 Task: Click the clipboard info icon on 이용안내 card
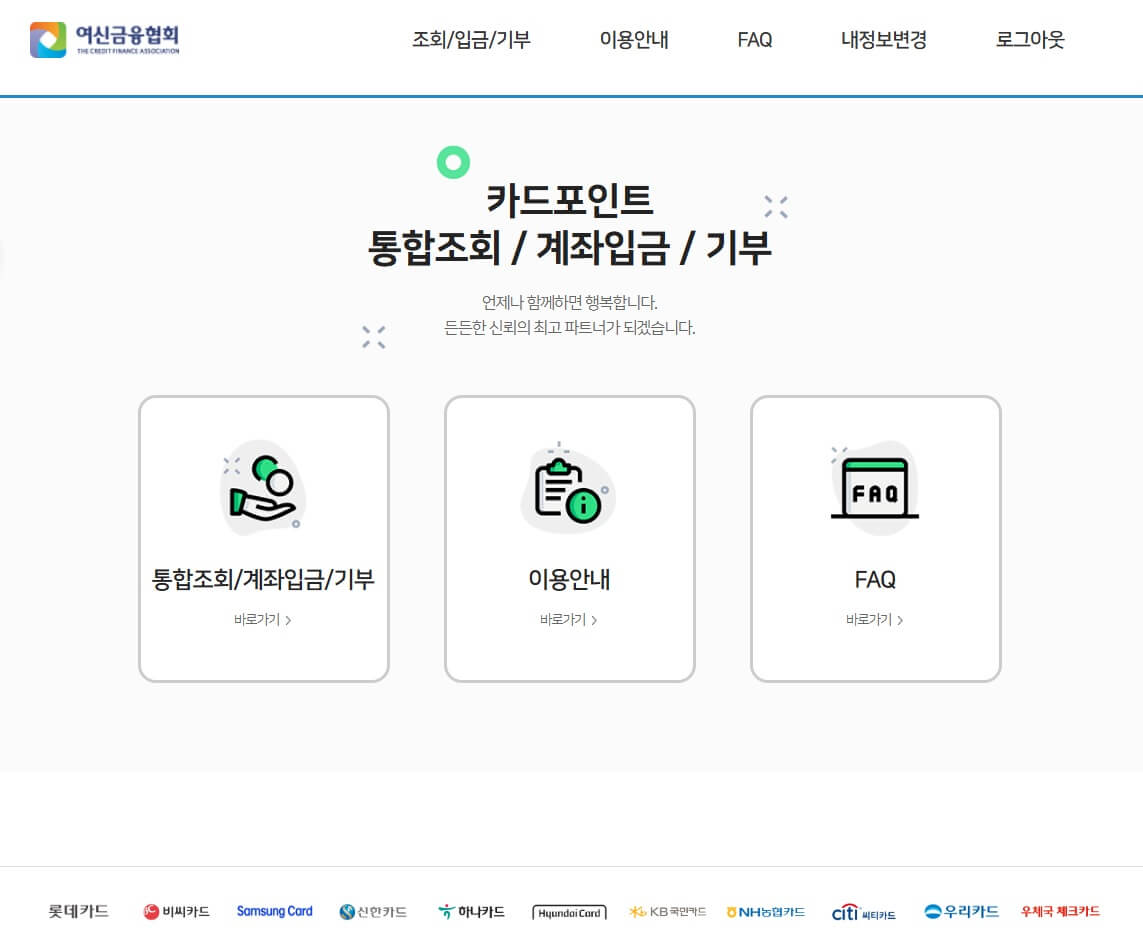pyautogui.click(x=569, y=488)
